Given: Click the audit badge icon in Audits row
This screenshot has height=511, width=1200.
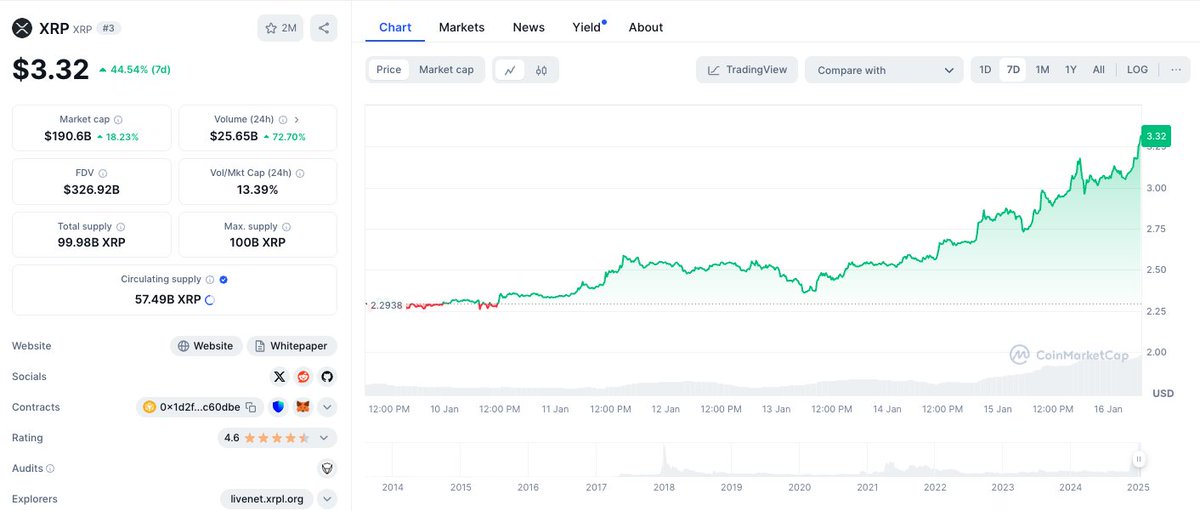Looking at the screenshot, I should 327,468.
